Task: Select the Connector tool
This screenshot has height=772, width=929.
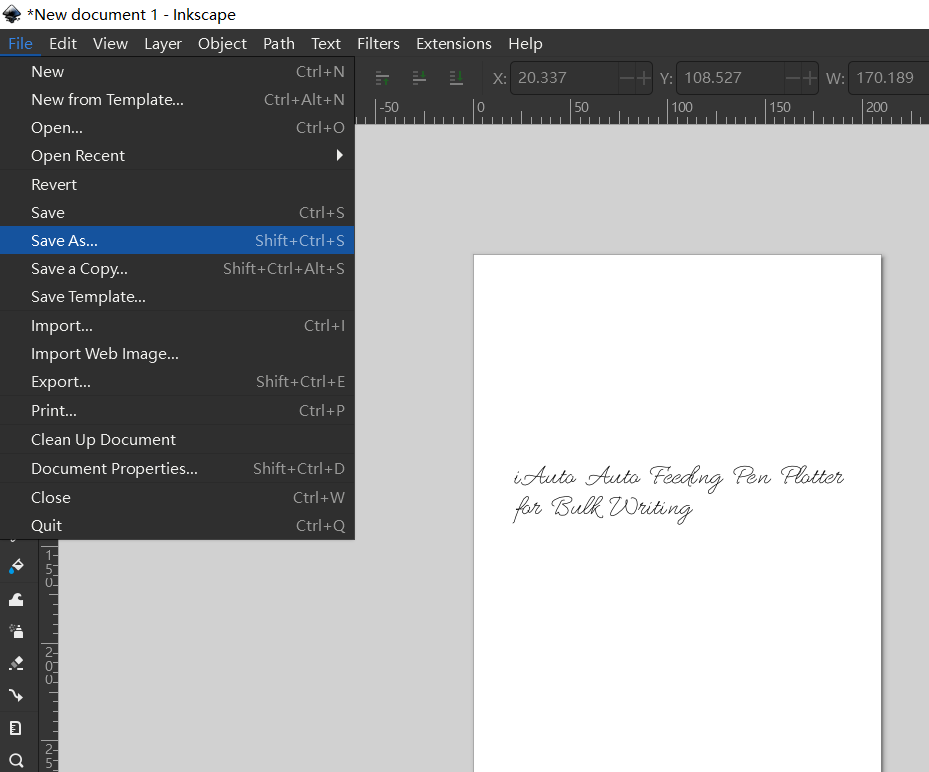Action: [x=16, y=695]
